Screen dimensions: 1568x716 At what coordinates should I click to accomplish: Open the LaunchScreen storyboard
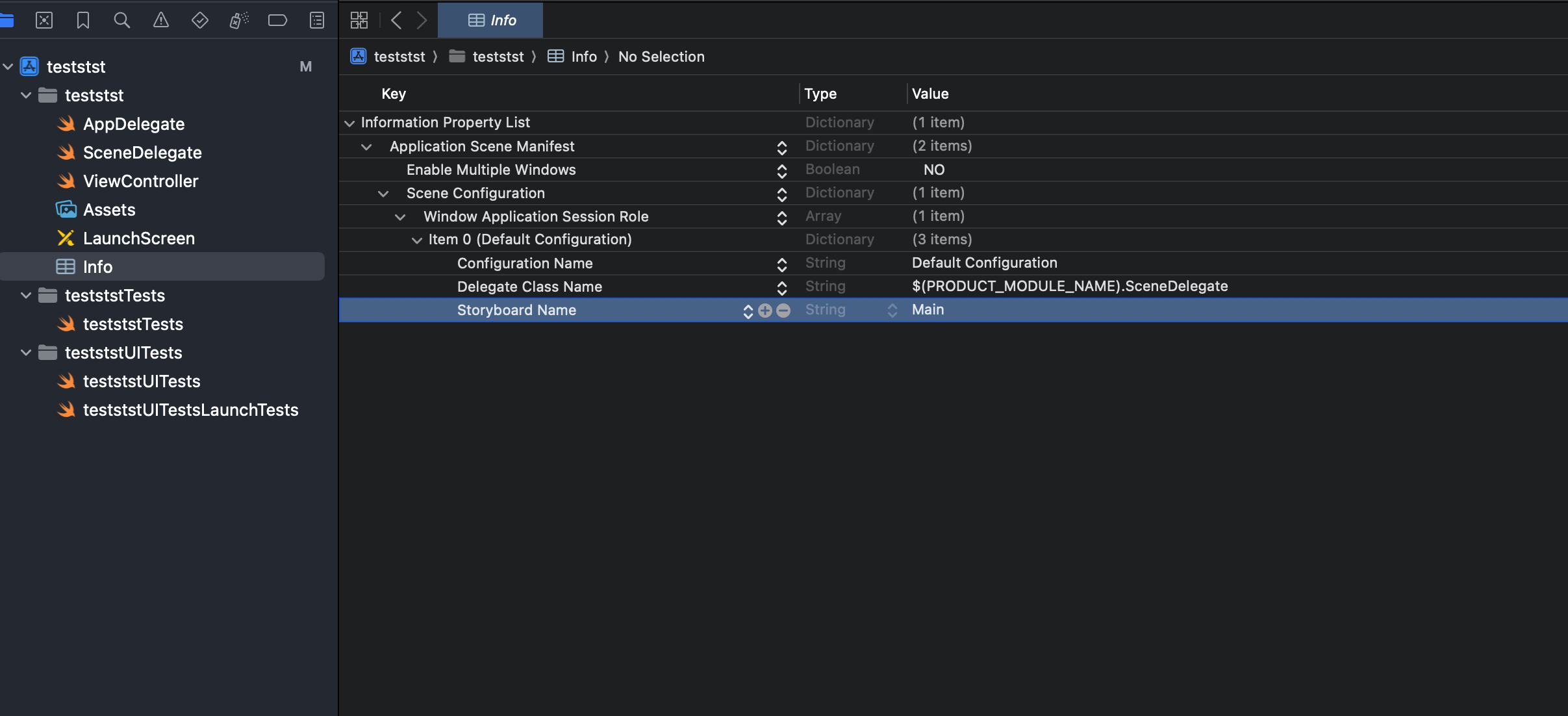coord(139,238)
